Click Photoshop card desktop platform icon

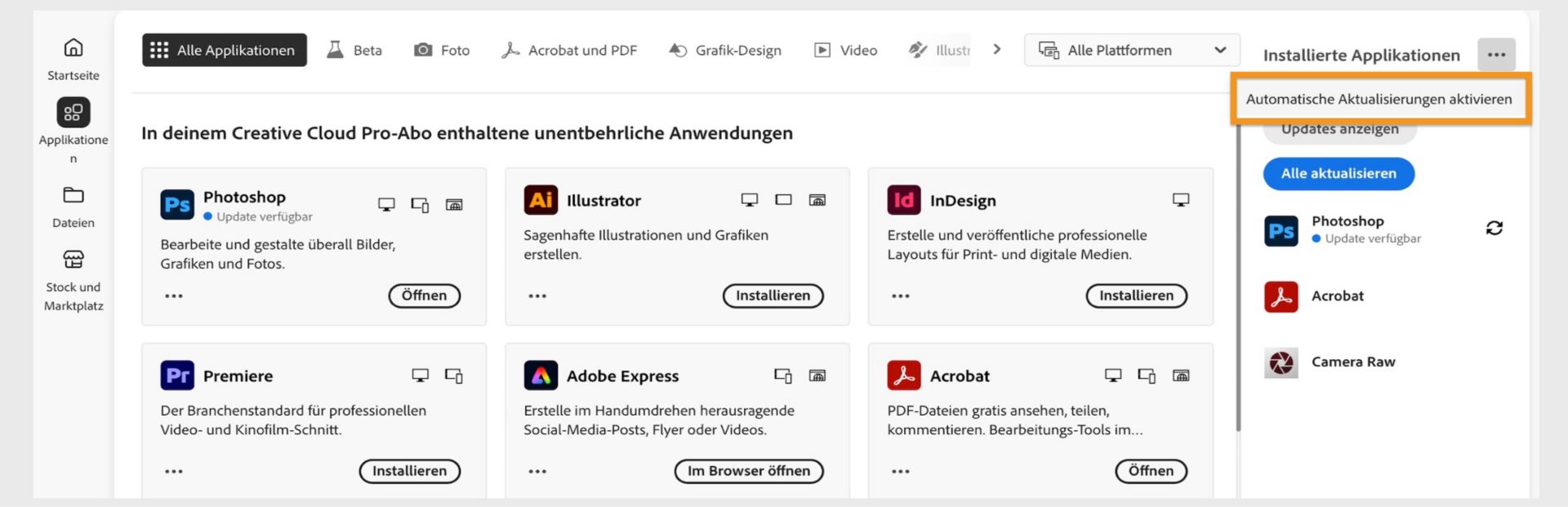tap(386, 205)
